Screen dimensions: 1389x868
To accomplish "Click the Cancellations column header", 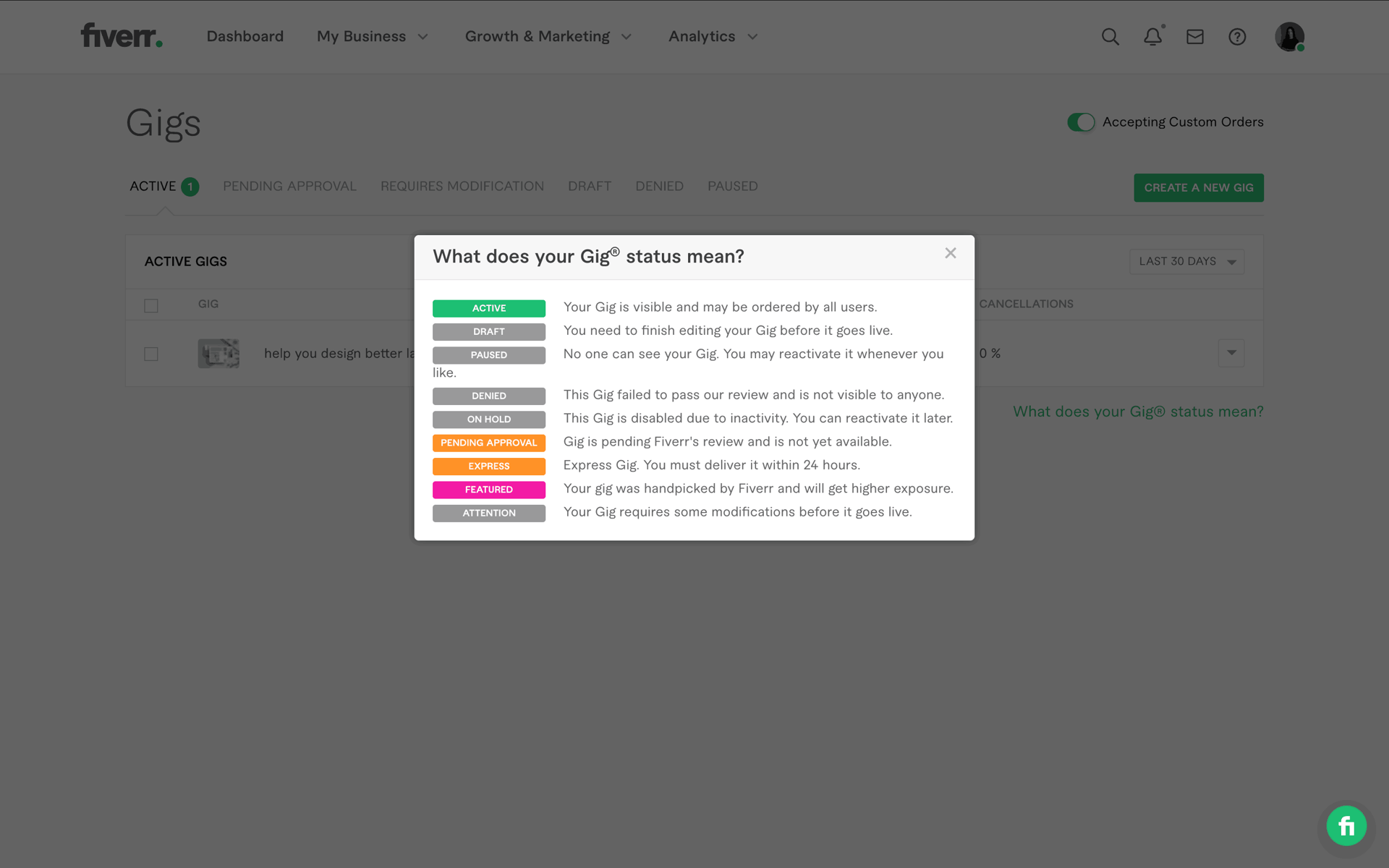I will pyautogui.click(x=1026, y=304).
